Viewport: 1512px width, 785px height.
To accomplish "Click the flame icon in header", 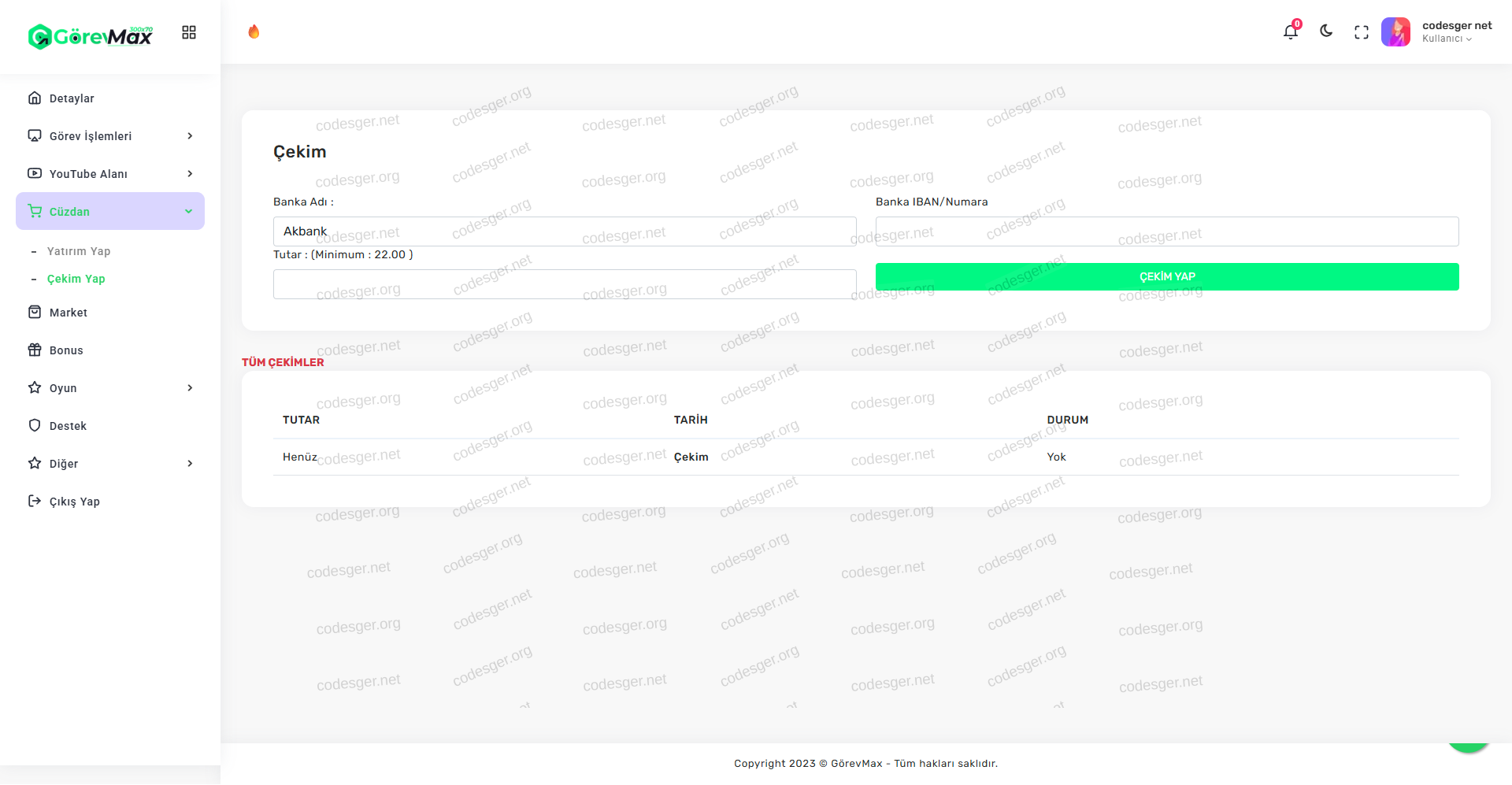I will (254, 31).
